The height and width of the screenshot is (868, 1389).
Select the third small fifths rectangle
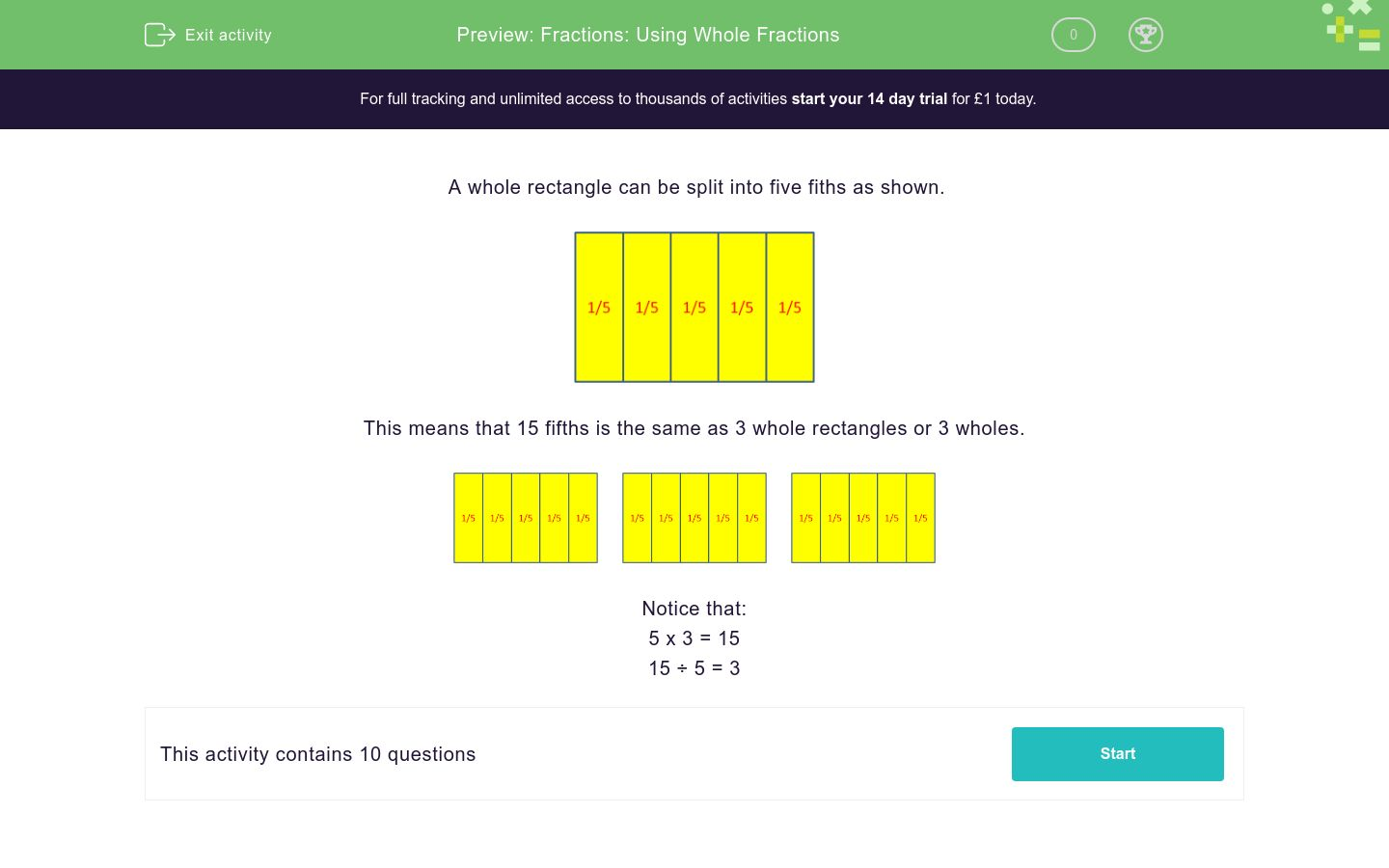[x=862, y=518]
